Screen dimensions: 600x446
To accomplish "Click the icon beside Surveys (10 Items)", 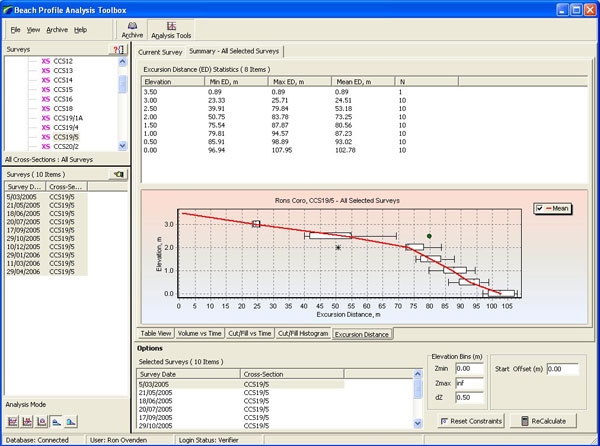I will tap(119, 174).
